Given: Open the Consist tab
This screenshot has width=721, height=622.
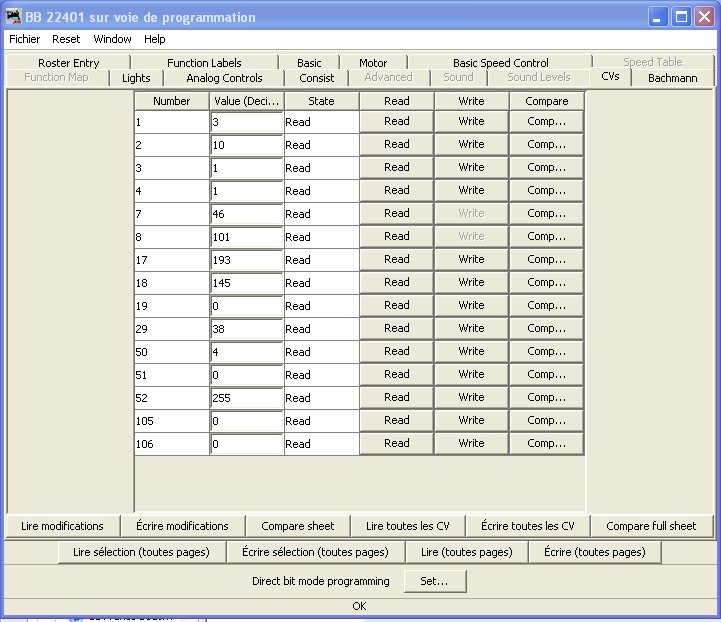Looking at the screenshot, I should [316, 78].
